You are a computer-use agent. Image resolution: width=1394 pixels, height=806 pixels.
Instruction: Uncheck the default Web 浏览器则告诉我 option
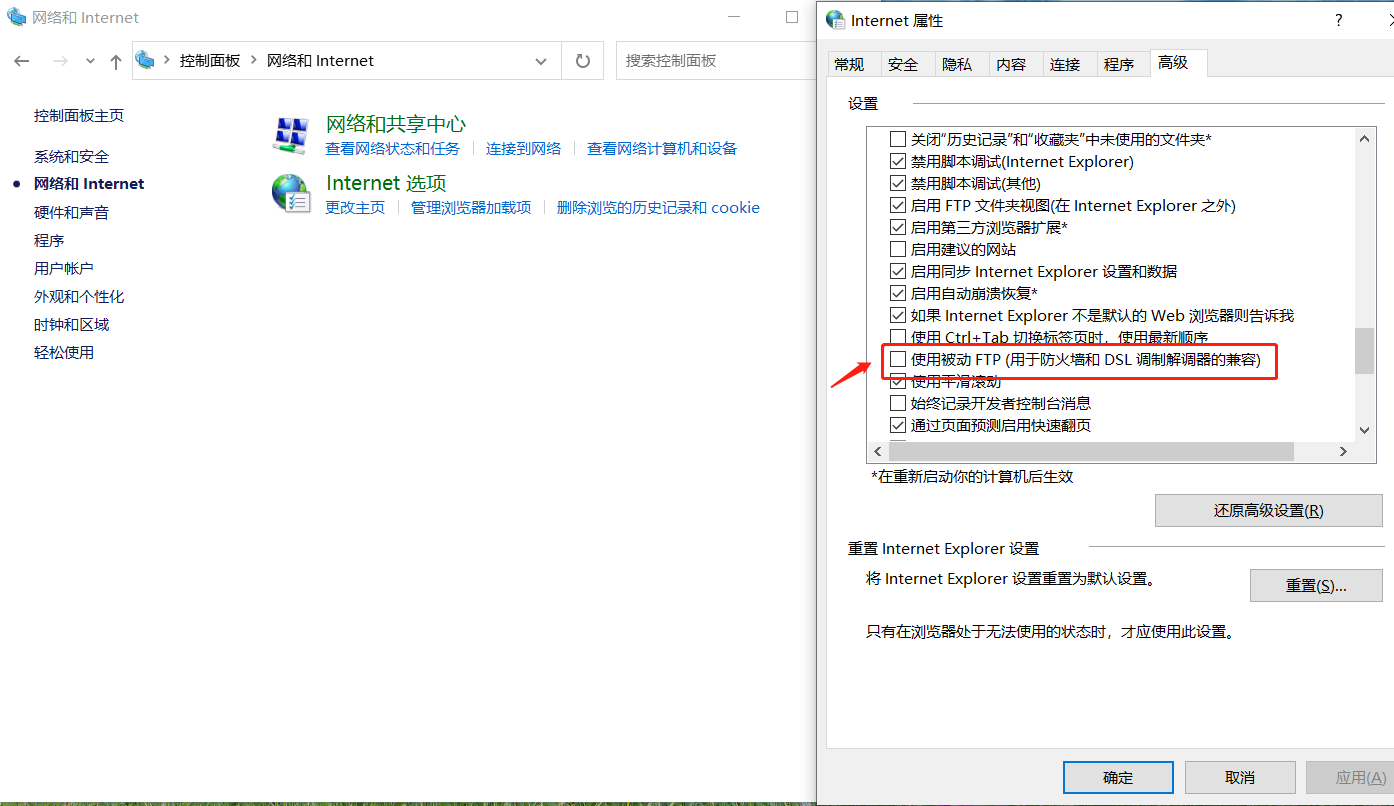click(x=898, y=316)
